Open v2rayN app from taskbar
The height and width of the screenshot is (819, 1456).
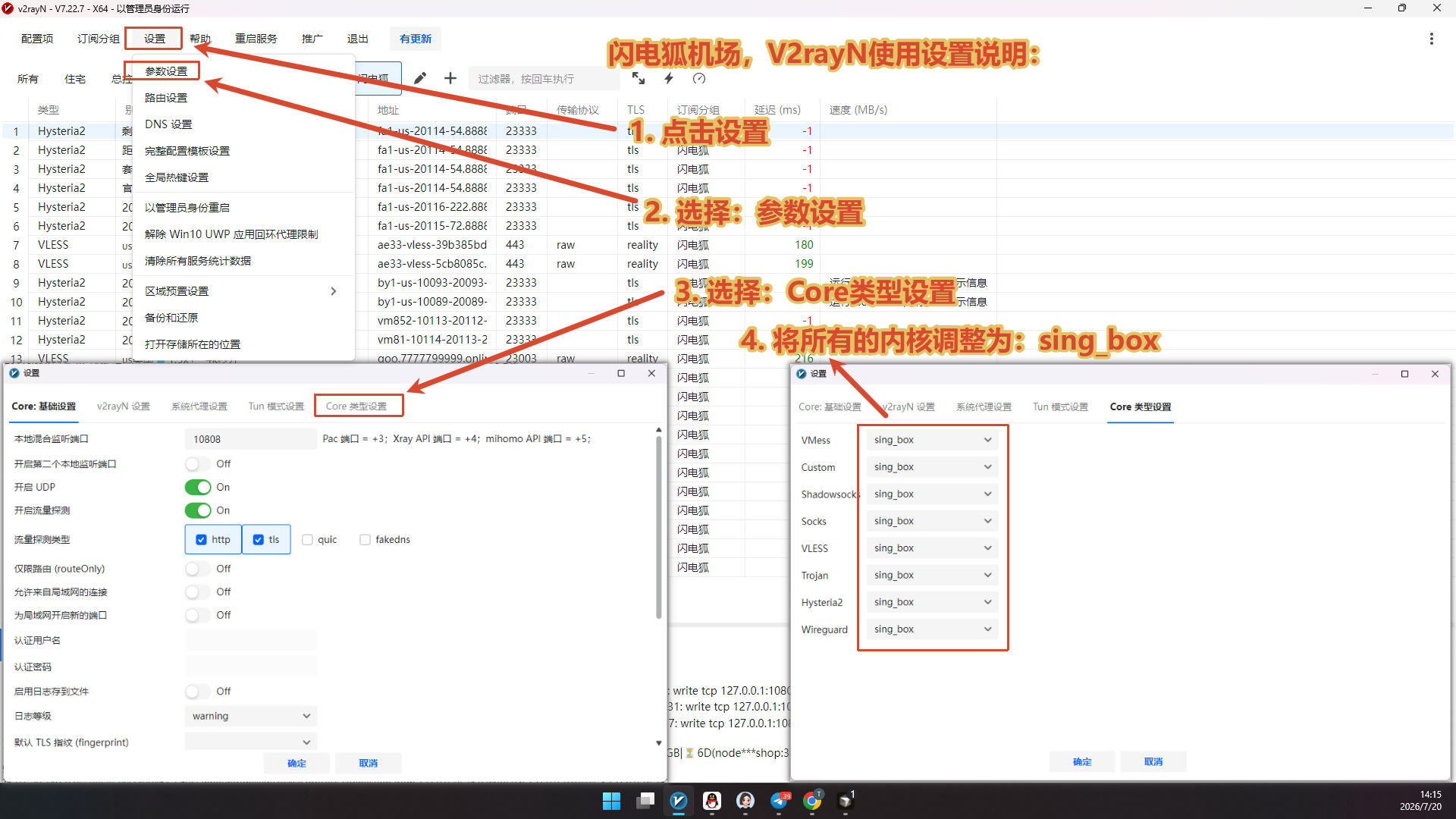coord(679,801)
